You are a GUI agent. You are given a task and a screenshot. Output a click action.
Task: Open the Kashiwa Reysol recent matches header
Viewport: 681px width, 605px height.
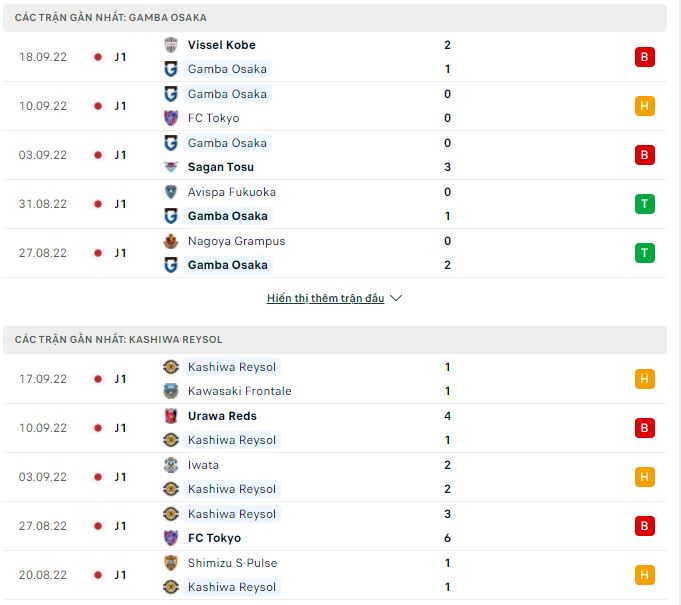[118, 340]
